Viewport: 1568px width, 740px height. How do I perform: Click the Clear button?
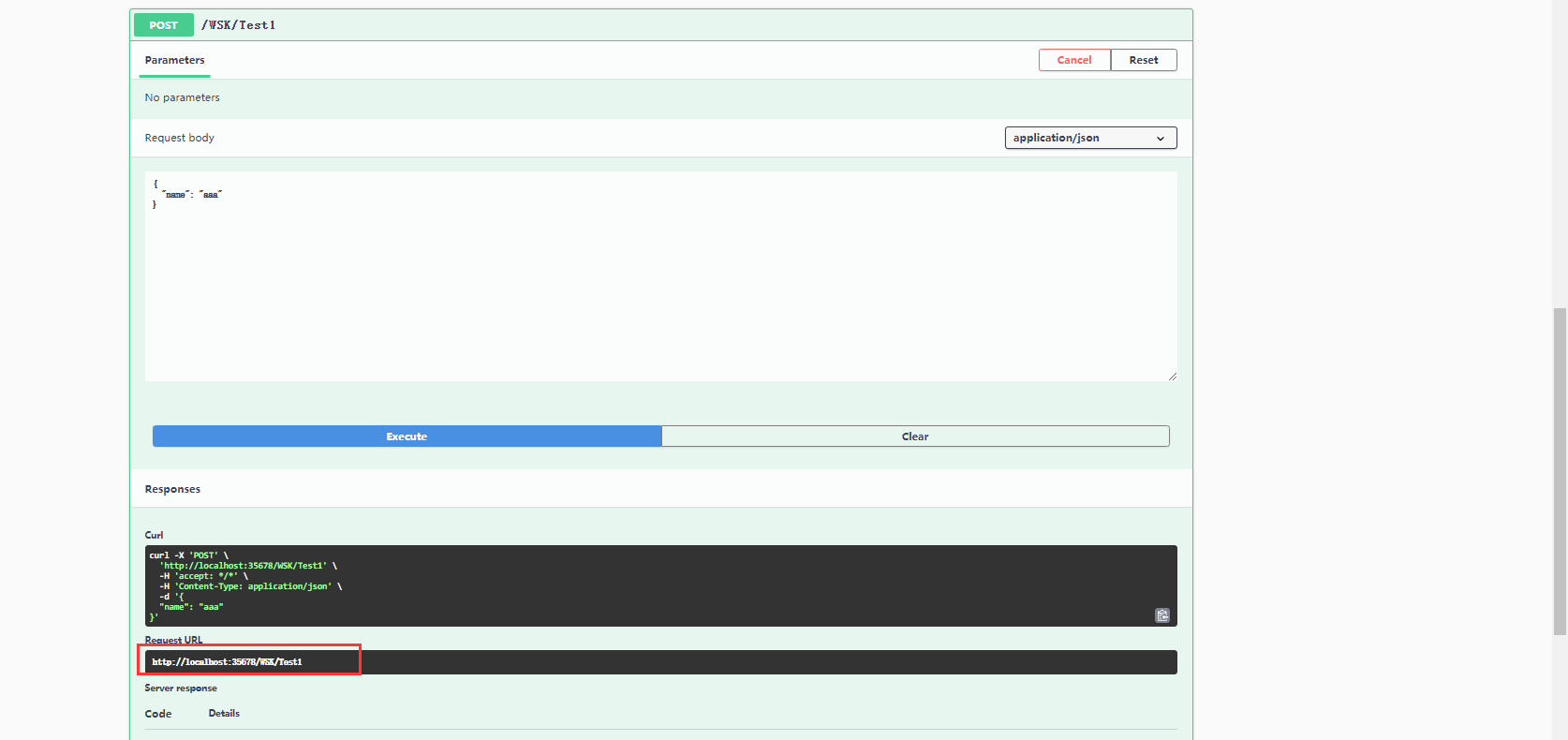point(915,437)
